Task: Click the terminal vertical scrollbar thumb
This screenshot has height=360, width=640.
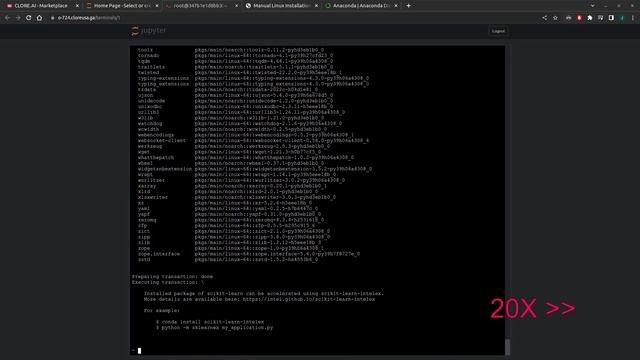Action: pyautogui.click(x=507, y=347)
